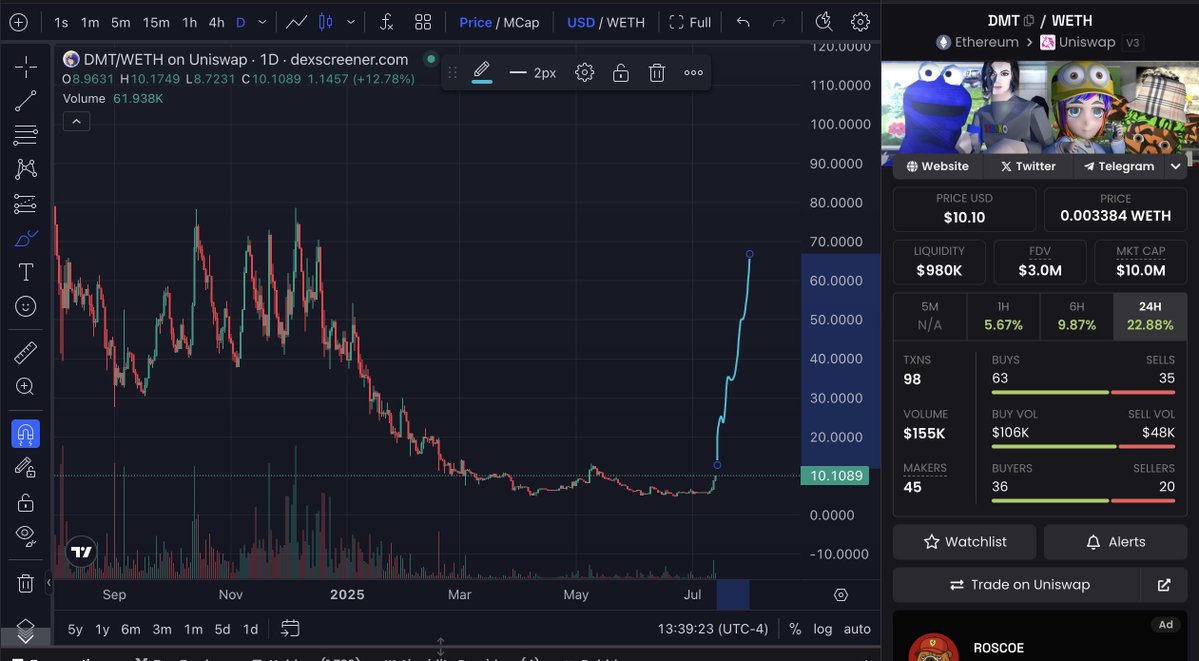
Task: Hide all drawings with eye icon
Action: [25, 536]
